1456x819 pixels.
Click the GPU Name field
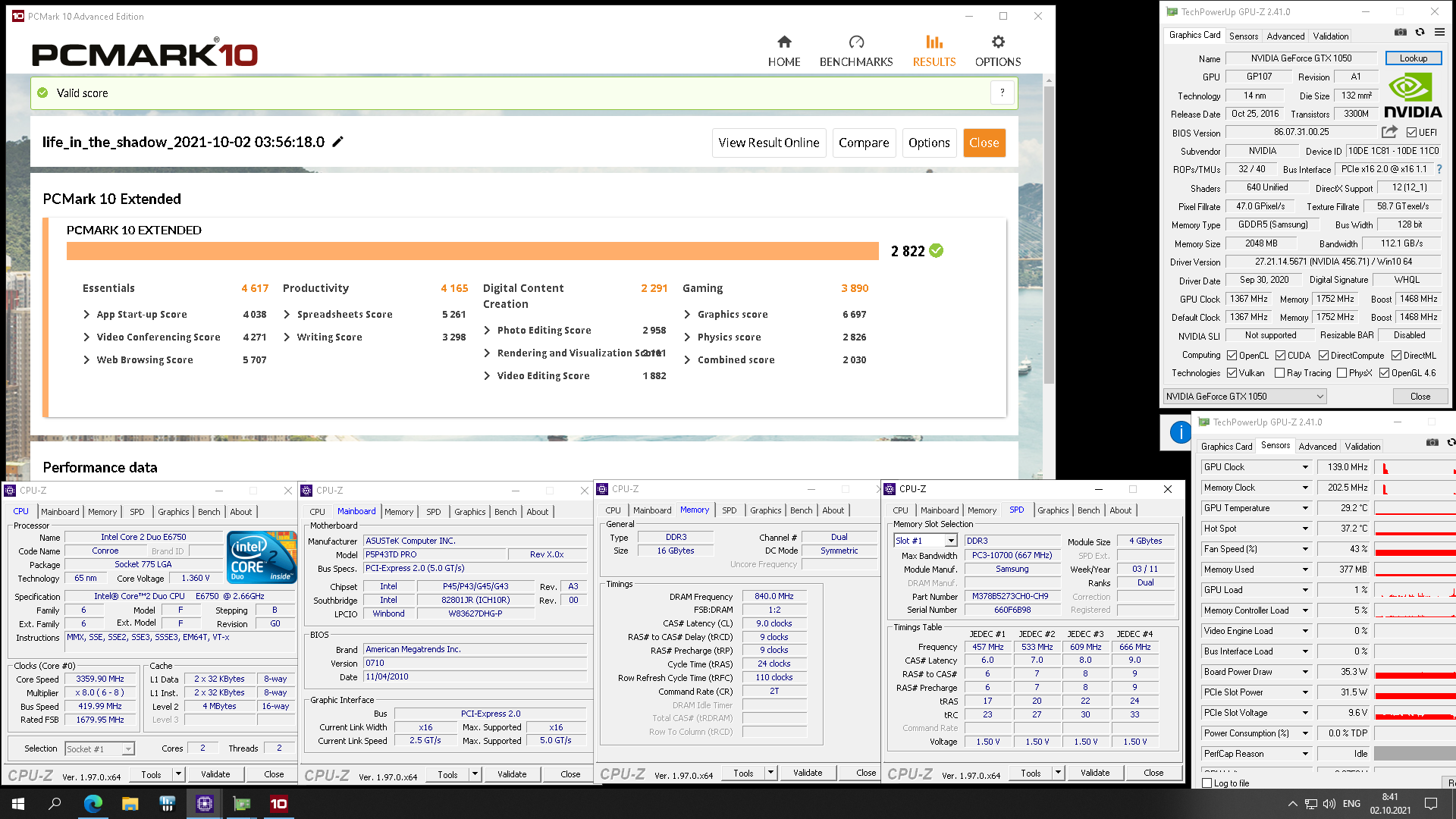click(1301, 58)
